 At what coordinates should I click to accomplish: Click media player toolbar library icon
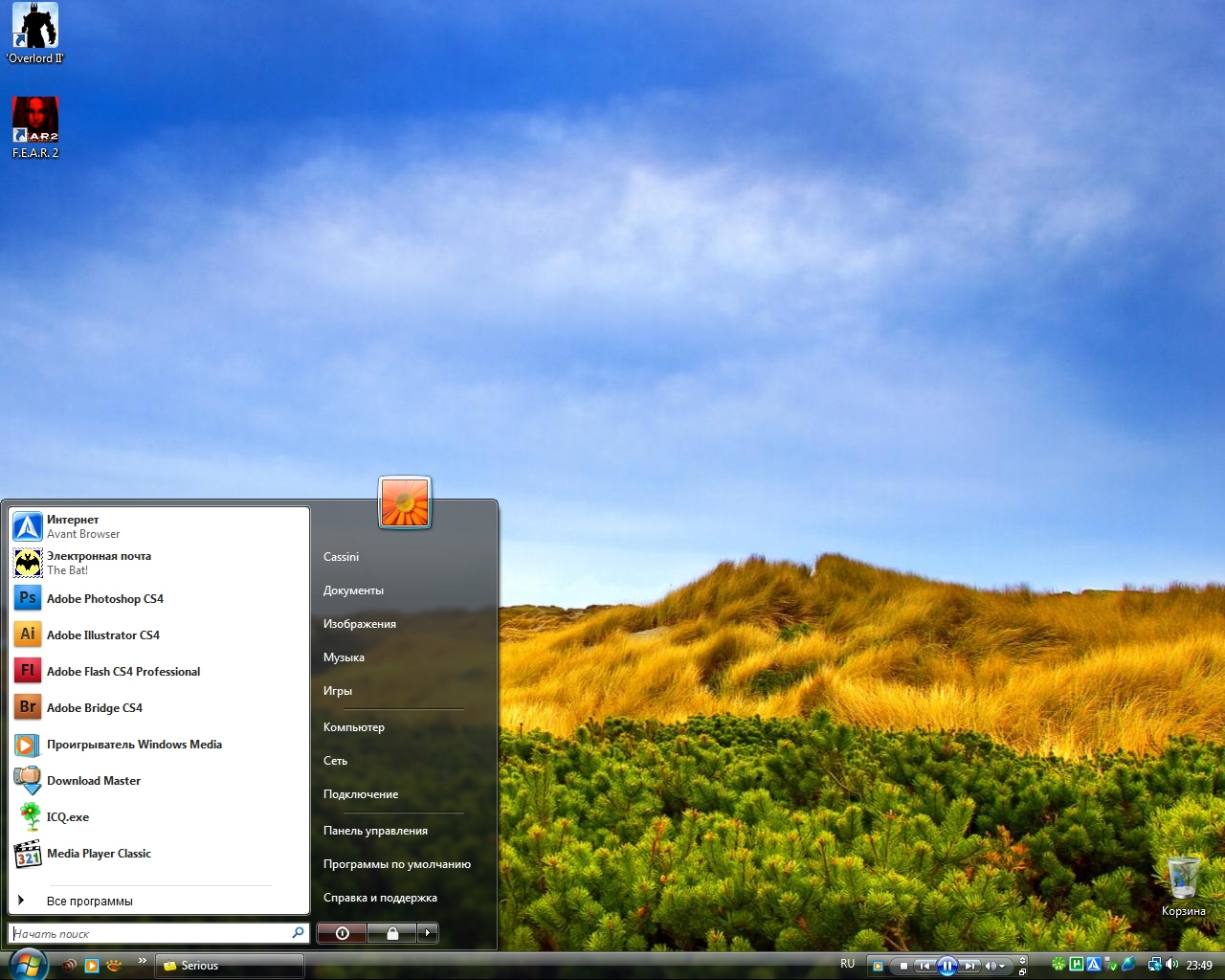point(878,966)
